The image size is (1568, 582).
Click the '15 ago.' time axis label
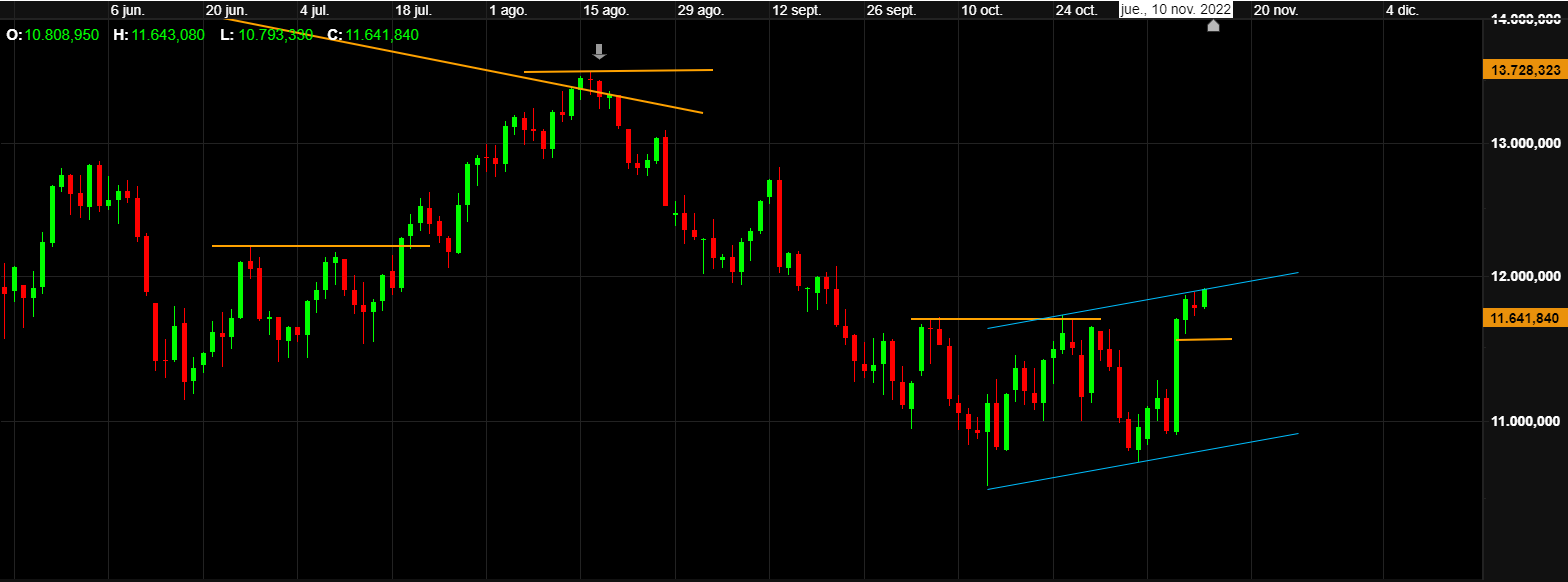[x=605, y=10]
